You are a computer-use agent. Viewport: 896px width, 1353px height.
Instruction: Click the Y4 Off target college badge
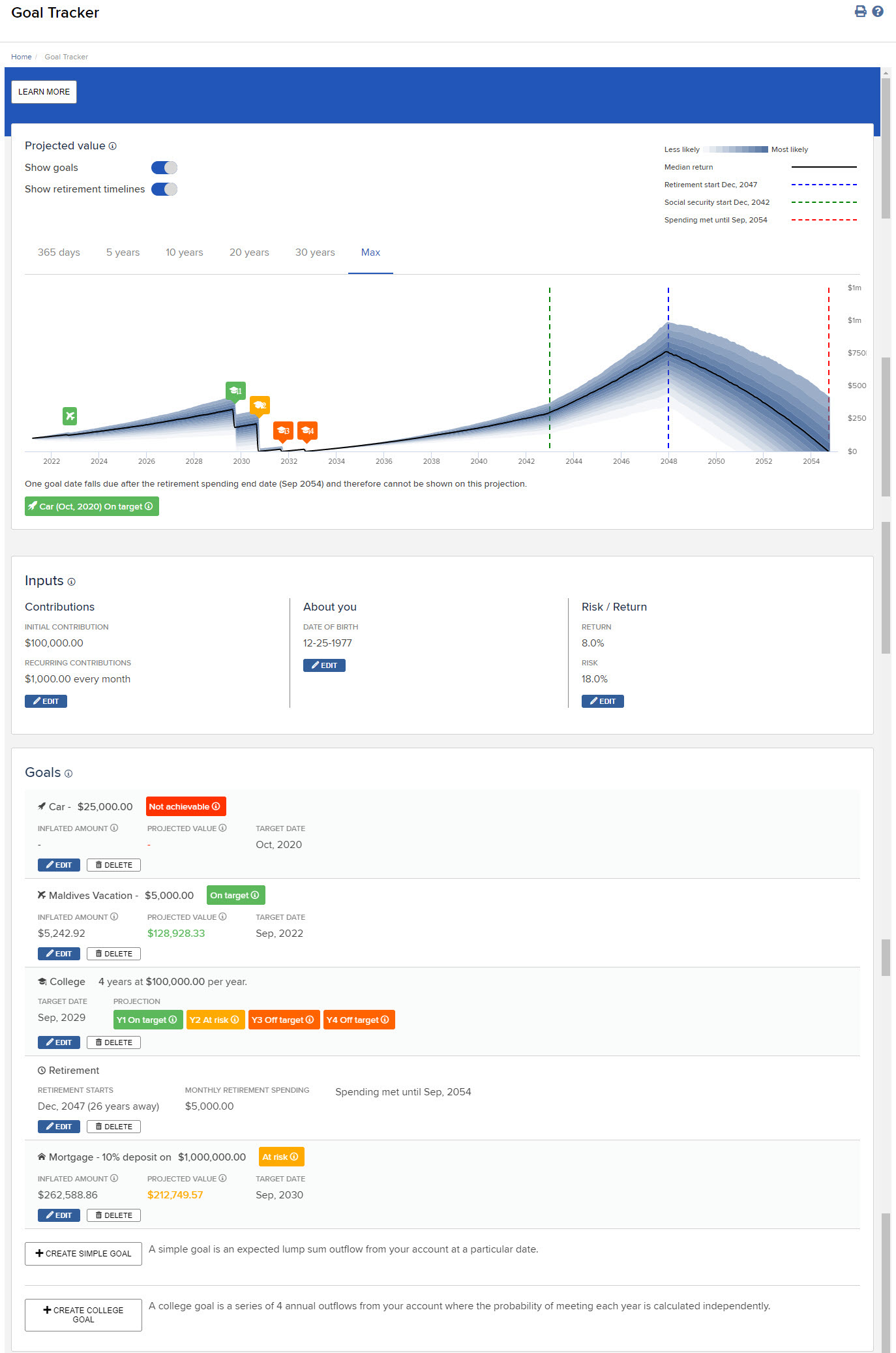pos(359,1020)
